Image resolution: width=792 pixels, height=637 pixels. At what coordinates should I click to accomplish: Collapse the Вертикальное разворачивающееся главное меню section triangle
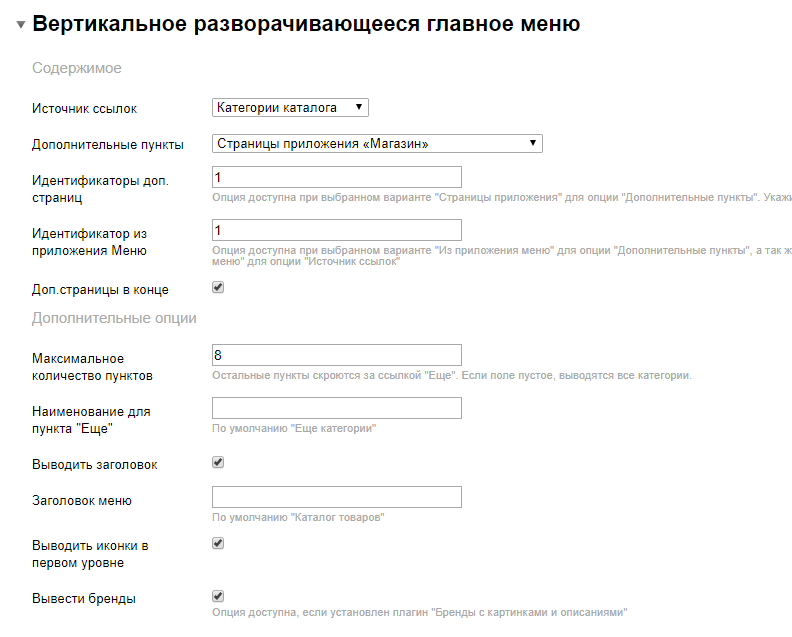coord(21,24)
